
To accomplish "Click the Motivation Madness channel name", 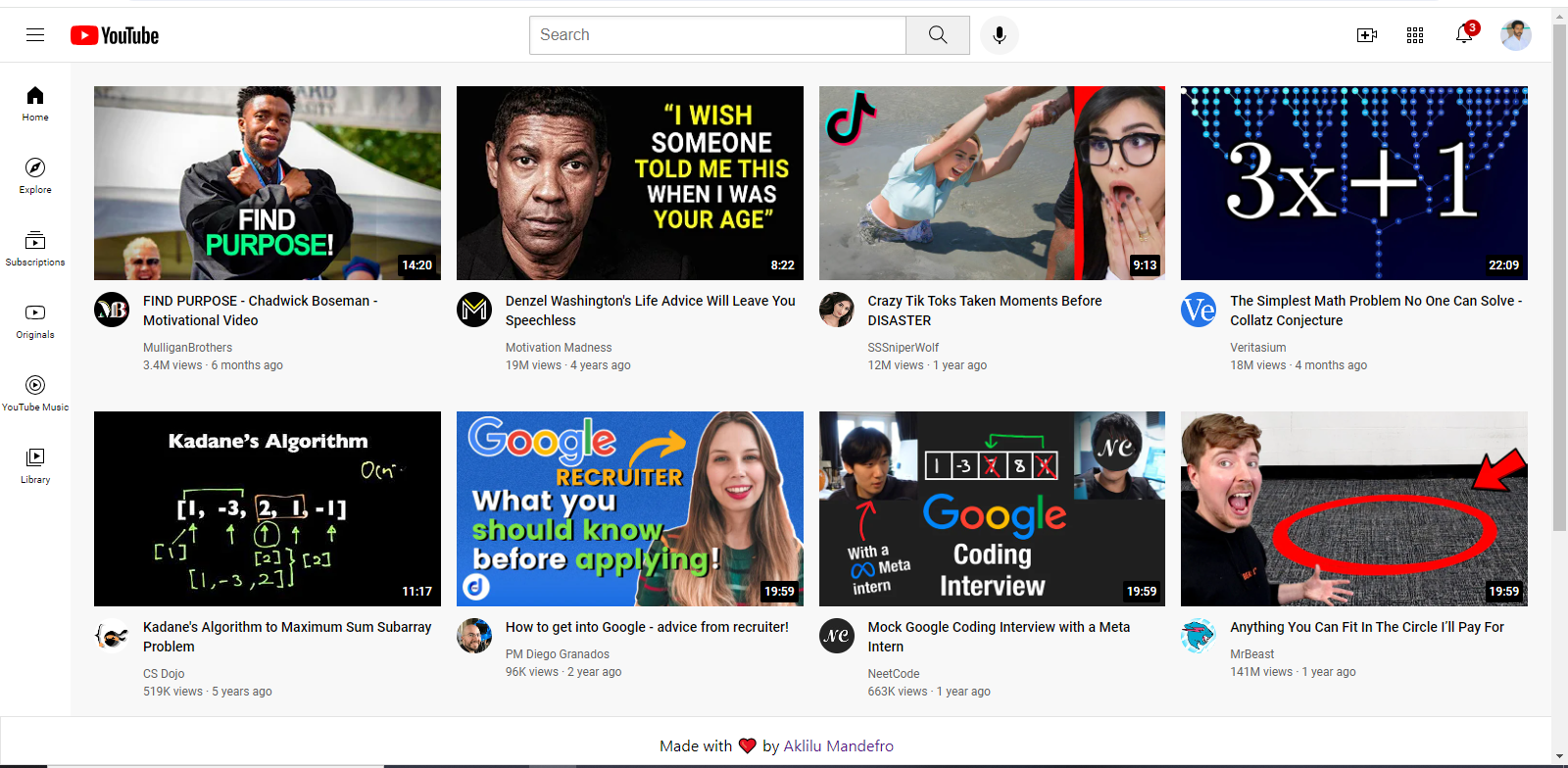I will (559, 348).
